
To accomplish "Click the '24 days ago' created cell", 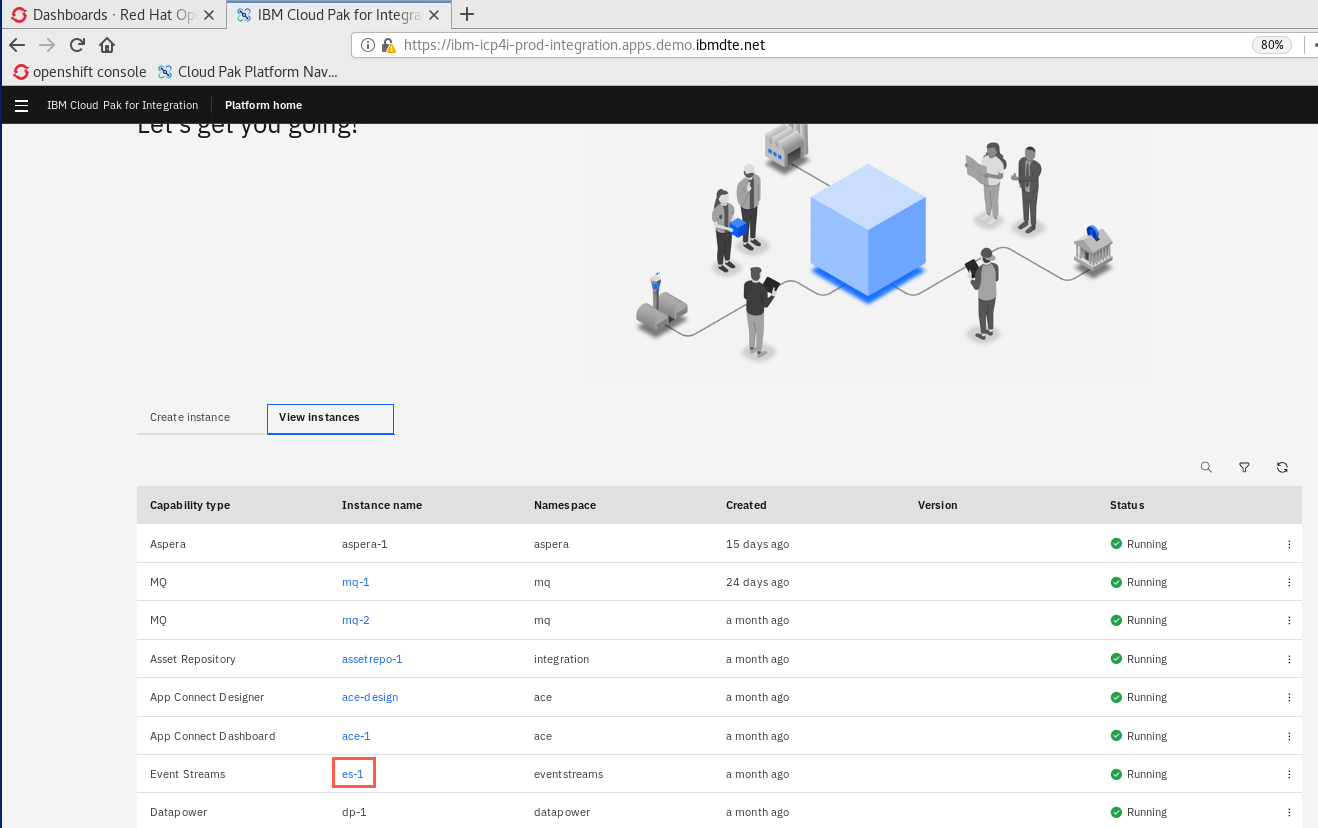I will click(757, 582).
